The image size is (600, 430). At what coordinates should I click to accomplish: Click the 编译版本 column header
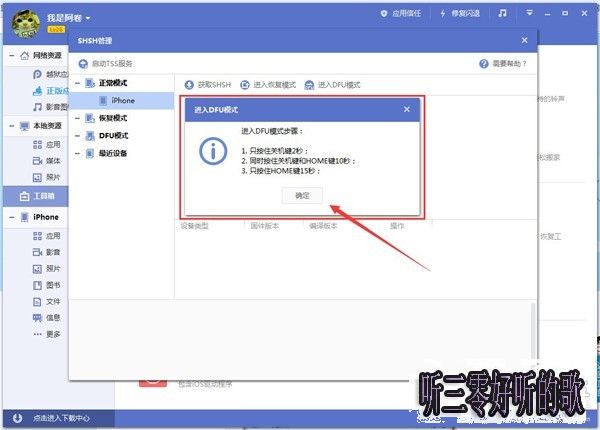click(323, 226)
